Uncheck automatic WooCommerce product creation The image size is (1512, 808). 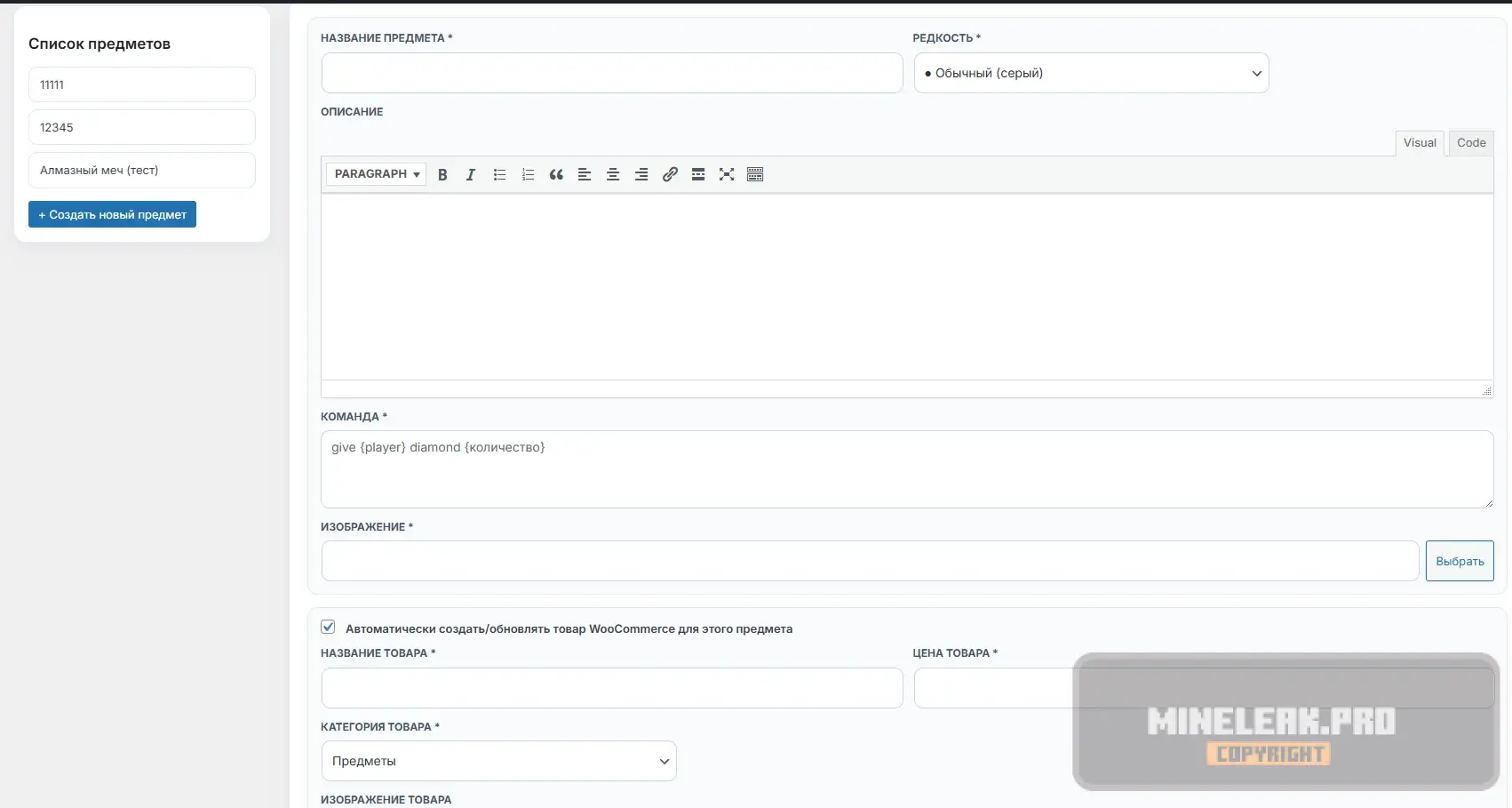point(328,628)
